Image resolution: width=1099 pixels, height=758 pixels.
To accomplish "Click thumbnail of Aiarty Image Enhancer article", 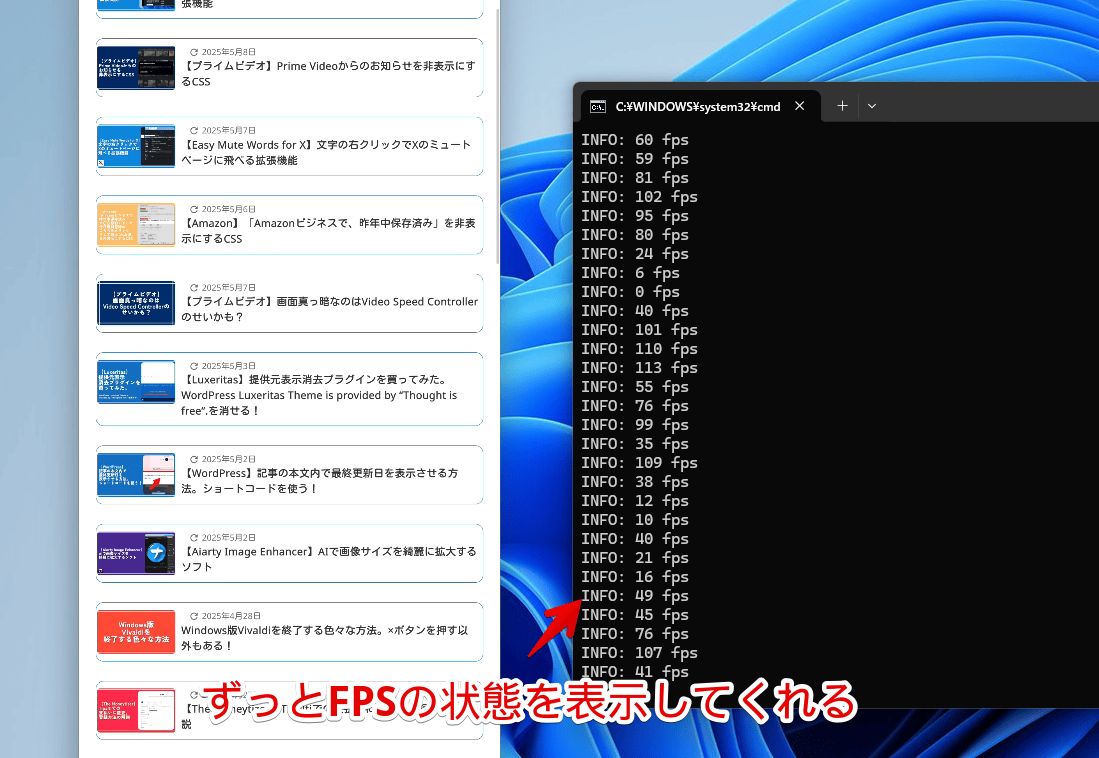I will pyautogui.click(x=136, y=553).
